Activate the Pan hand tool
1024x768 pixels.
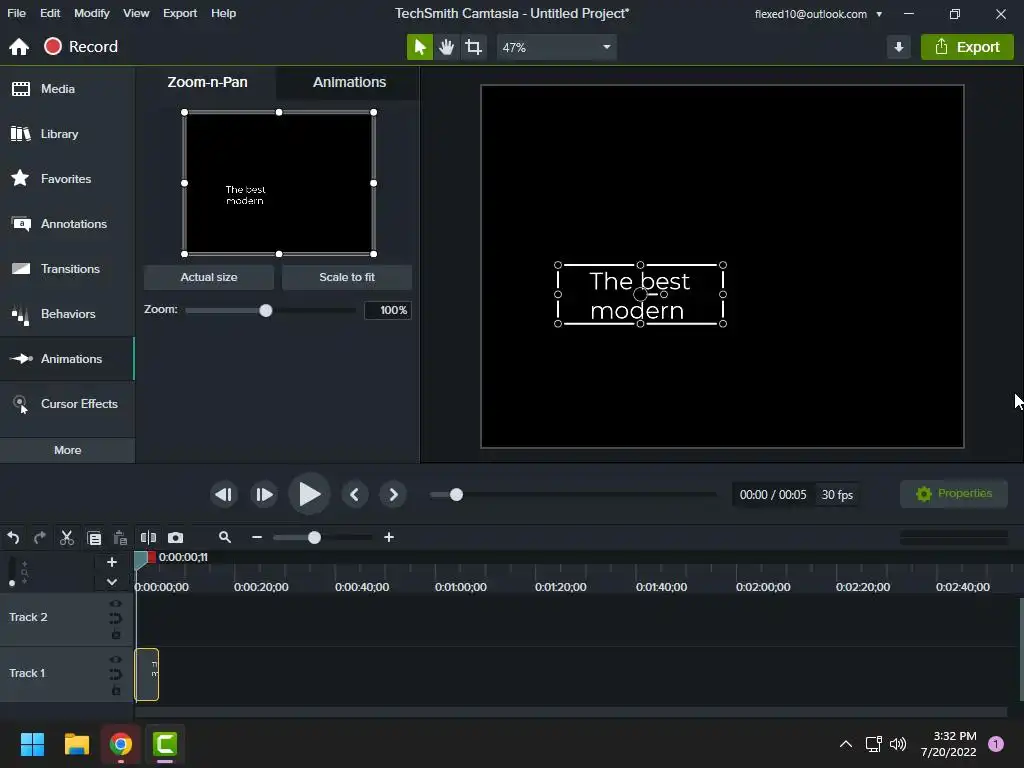[x=447, y=47]
